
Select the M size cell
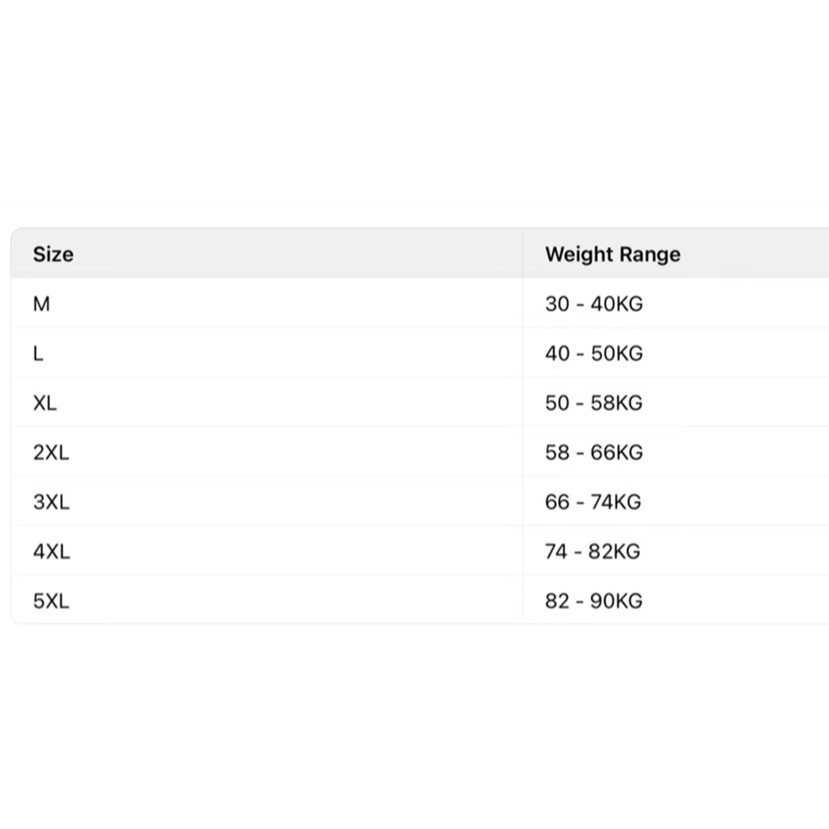click(x=41, y=304)
